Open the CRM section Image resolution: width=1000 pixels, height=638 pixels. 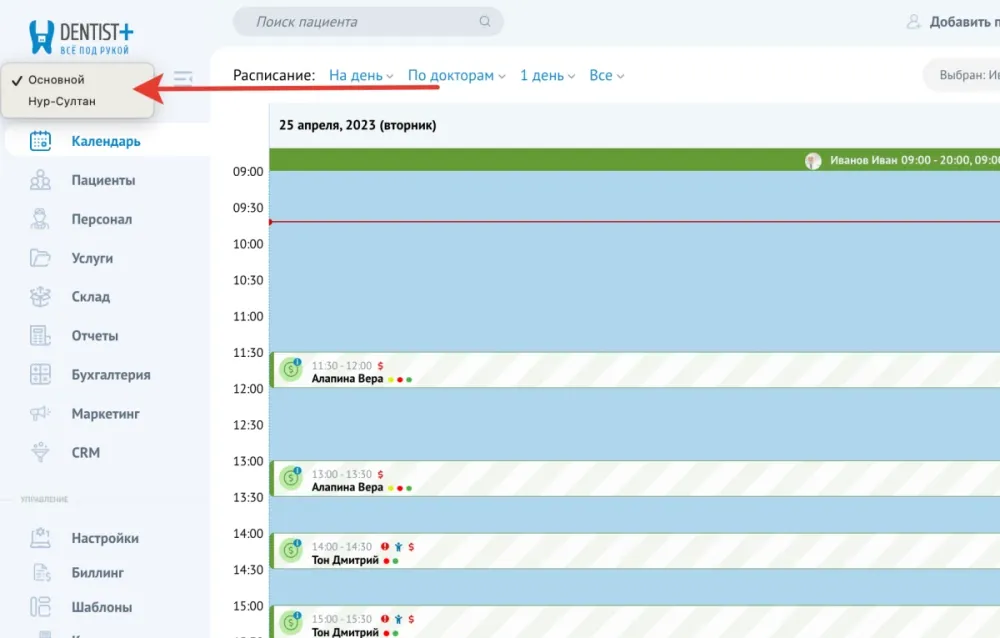point(86,452)
